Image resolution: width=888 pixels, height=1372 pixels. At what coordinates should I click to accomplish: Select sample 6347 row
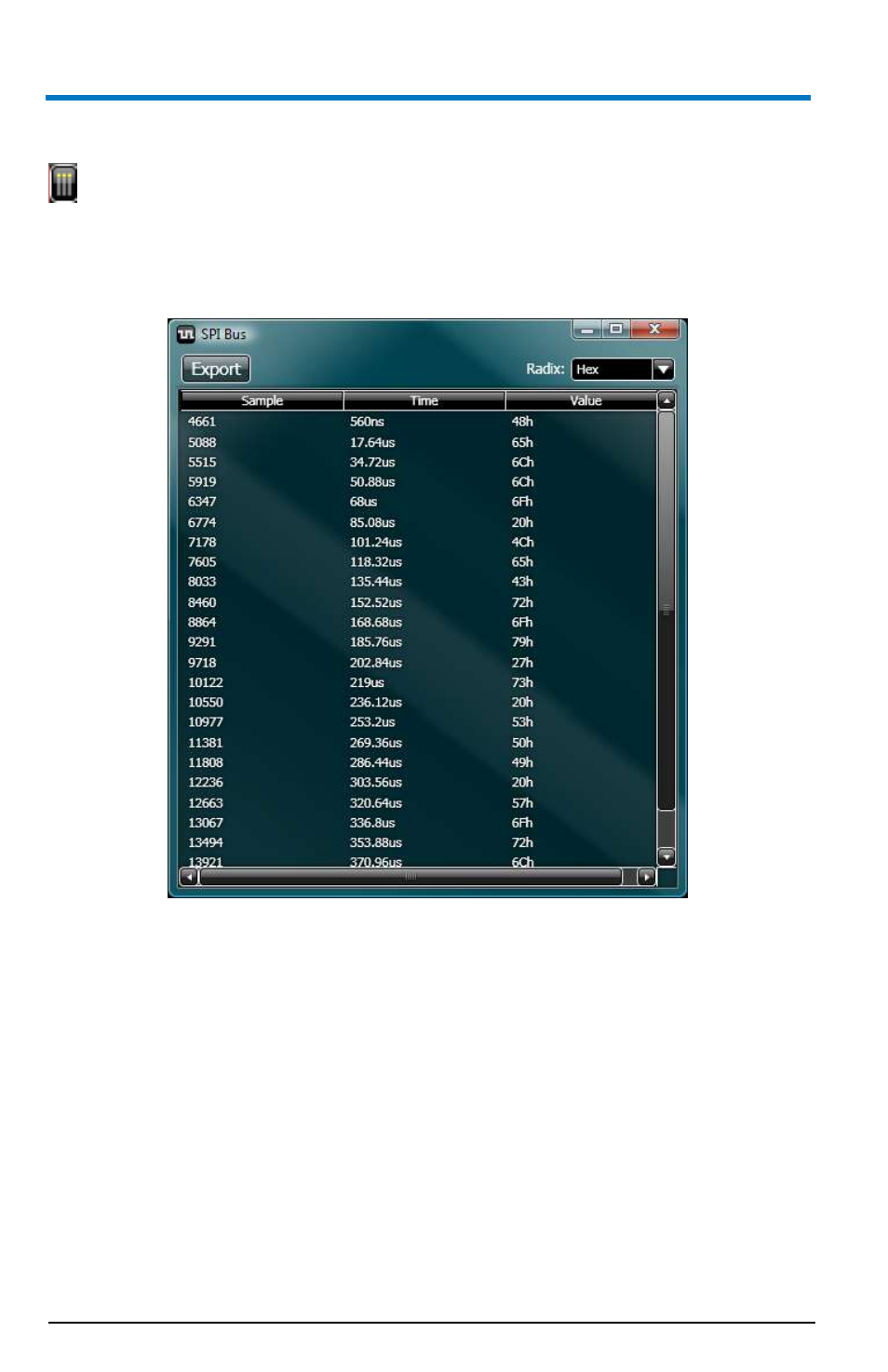(419, 502)
